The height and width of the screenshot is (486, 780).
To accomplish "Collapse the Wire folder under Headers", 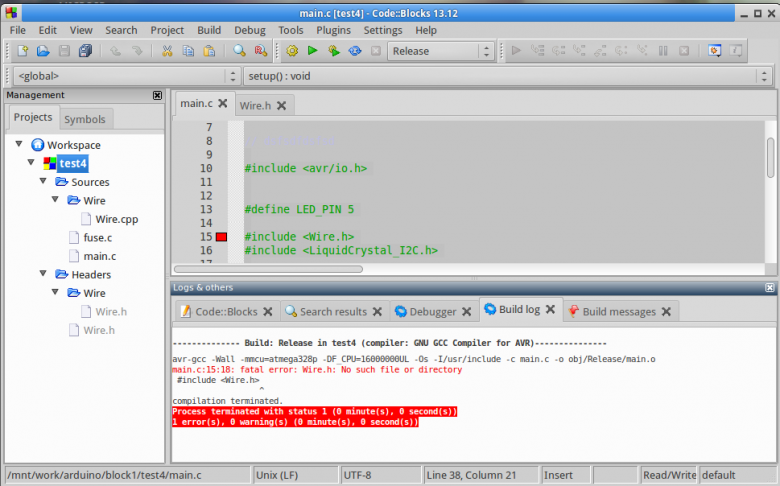I will click(55, 292).
